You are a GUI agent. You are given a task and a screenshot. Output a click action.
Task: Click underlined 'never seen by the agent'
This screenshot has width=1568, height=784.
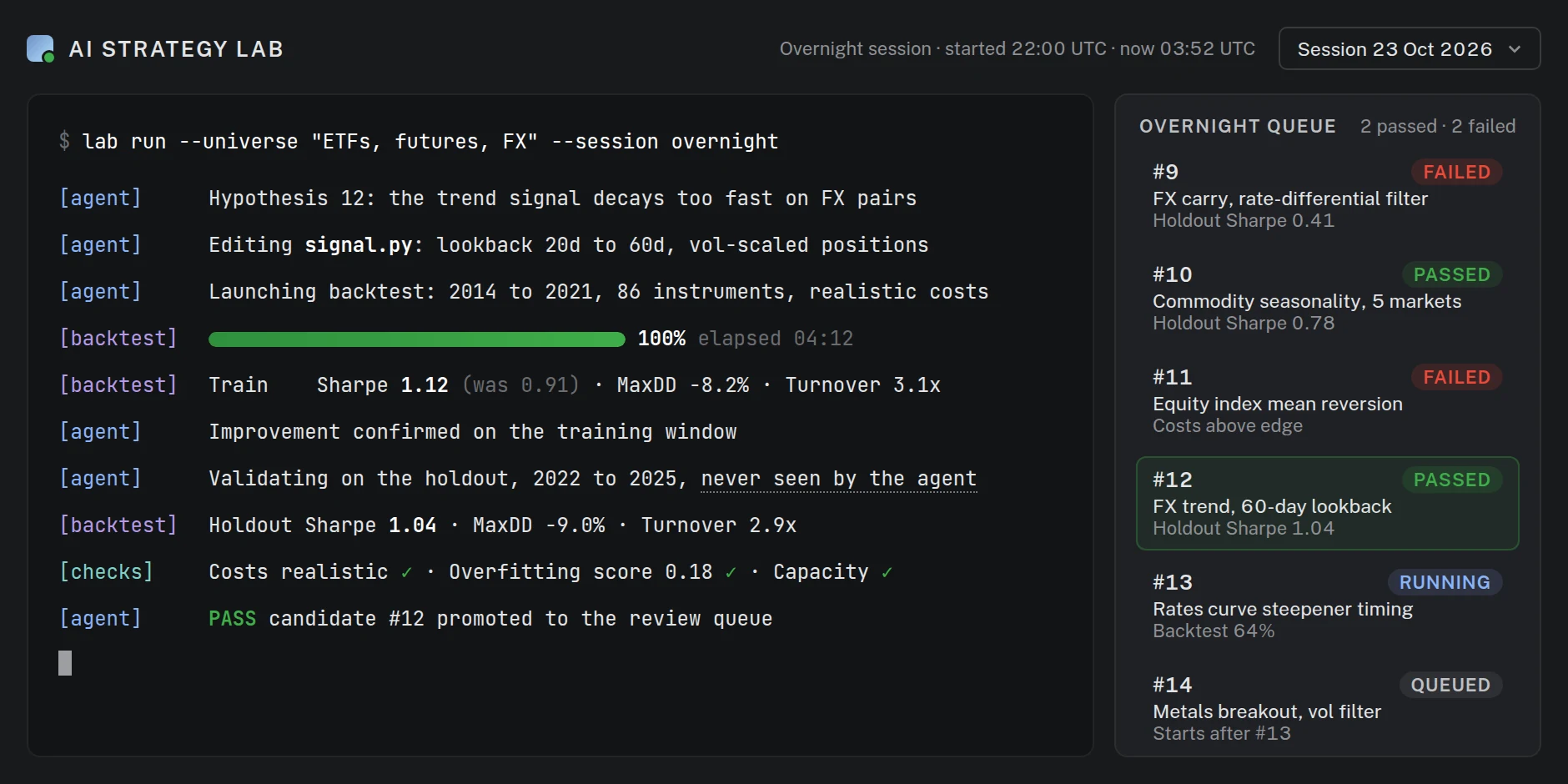(x=838, y=479)
